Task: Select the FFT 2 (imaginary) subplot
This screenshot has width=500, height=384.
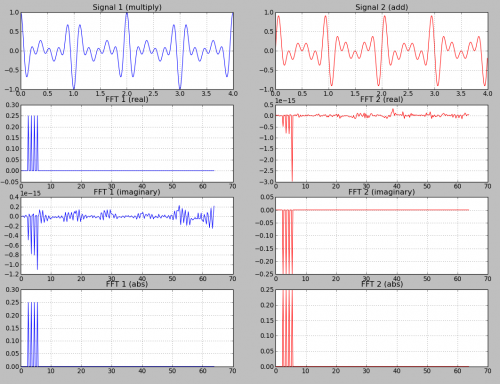Action: [382, 236]
